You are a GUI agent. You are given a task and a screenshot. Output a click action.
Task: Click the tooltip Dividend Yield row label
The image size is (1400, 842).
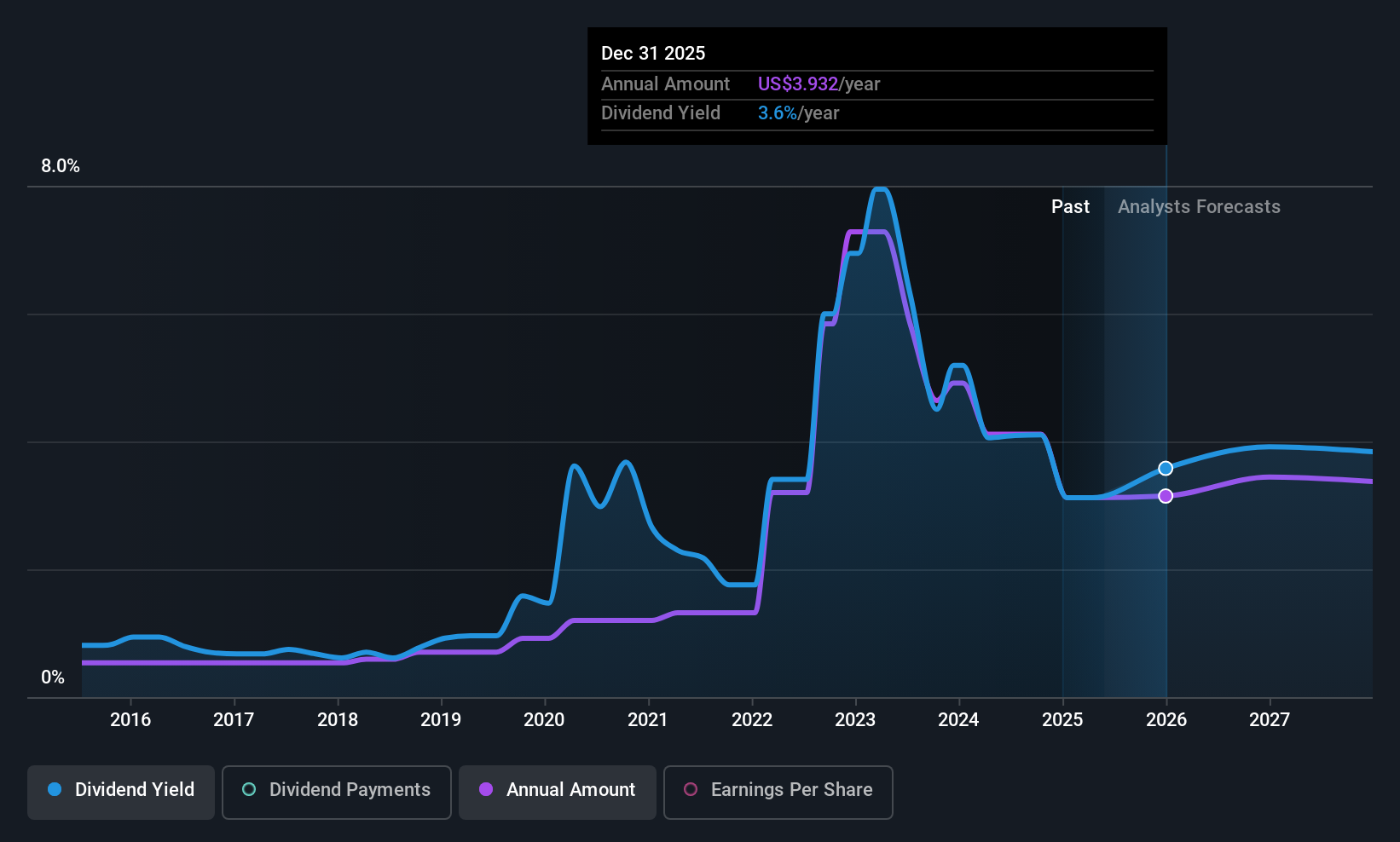[661, 113]
